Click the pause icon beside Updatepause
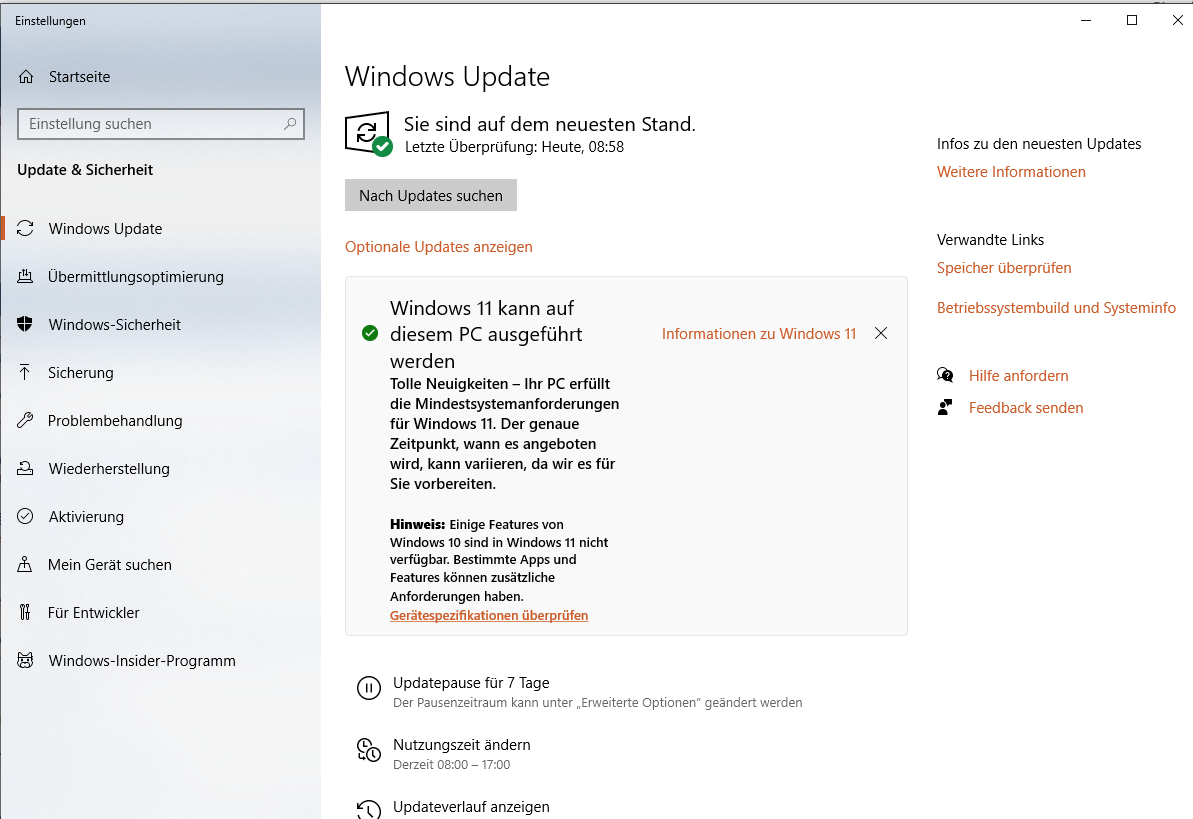This screenshot has height=819, width=1193. click(369, 688)
